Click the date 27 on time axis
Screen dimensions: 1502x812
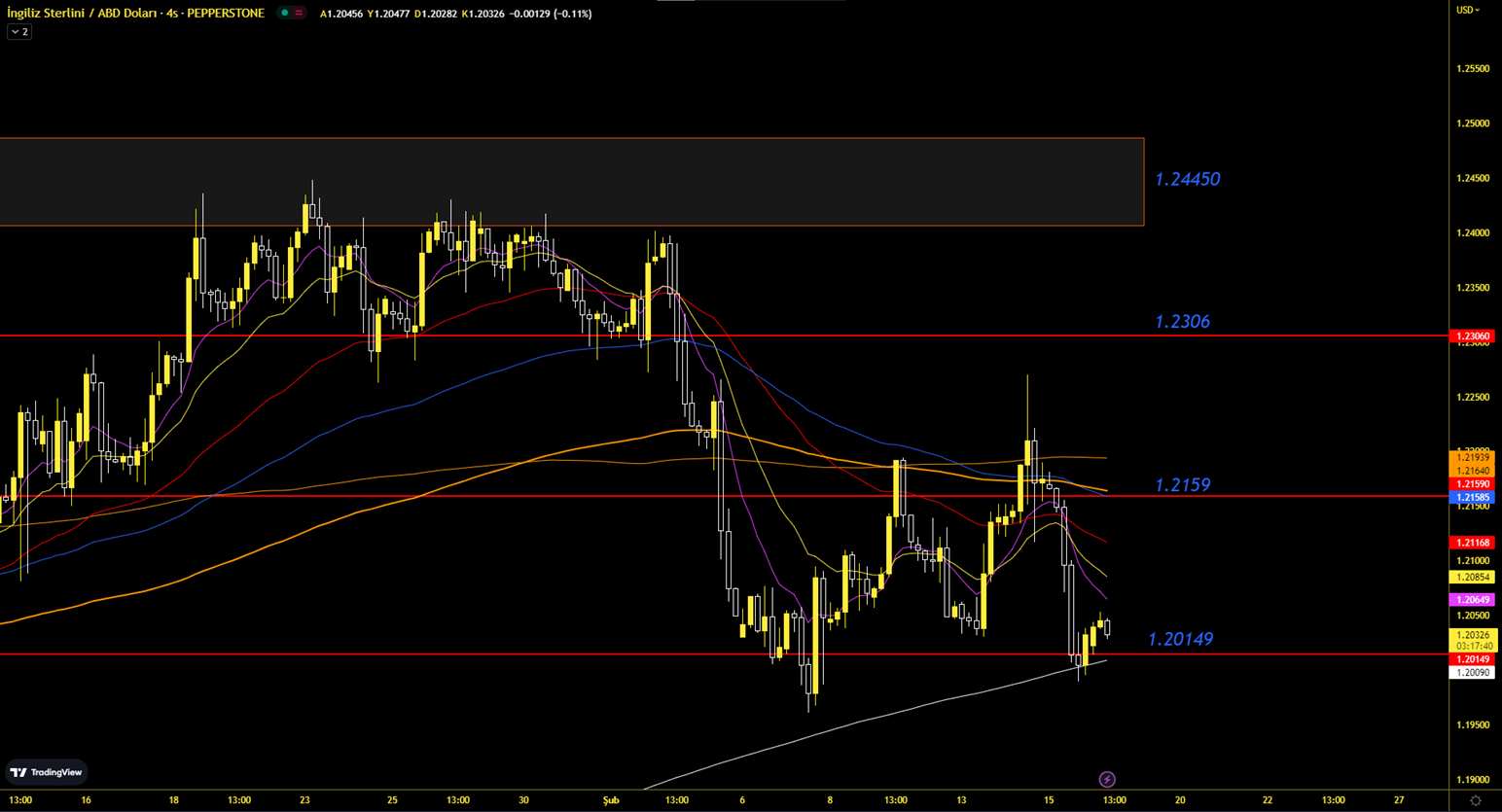(x=1399, y=800)
